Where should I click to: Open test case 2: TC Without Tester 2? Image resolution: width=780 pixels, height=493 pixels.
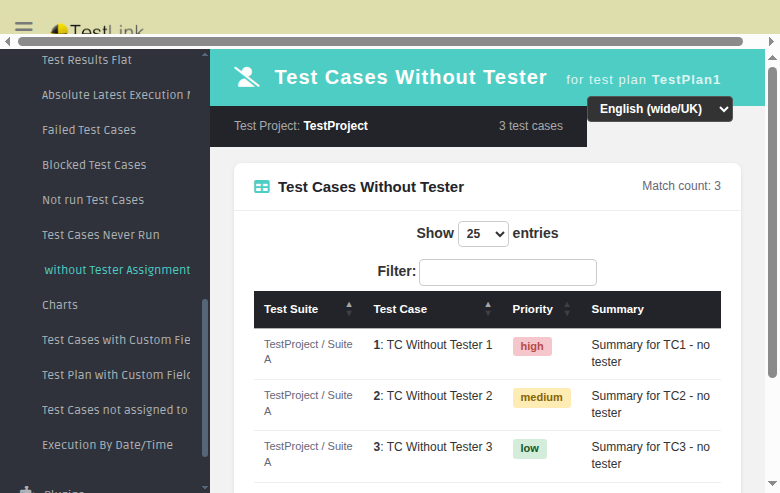click(x=433, y=396)
